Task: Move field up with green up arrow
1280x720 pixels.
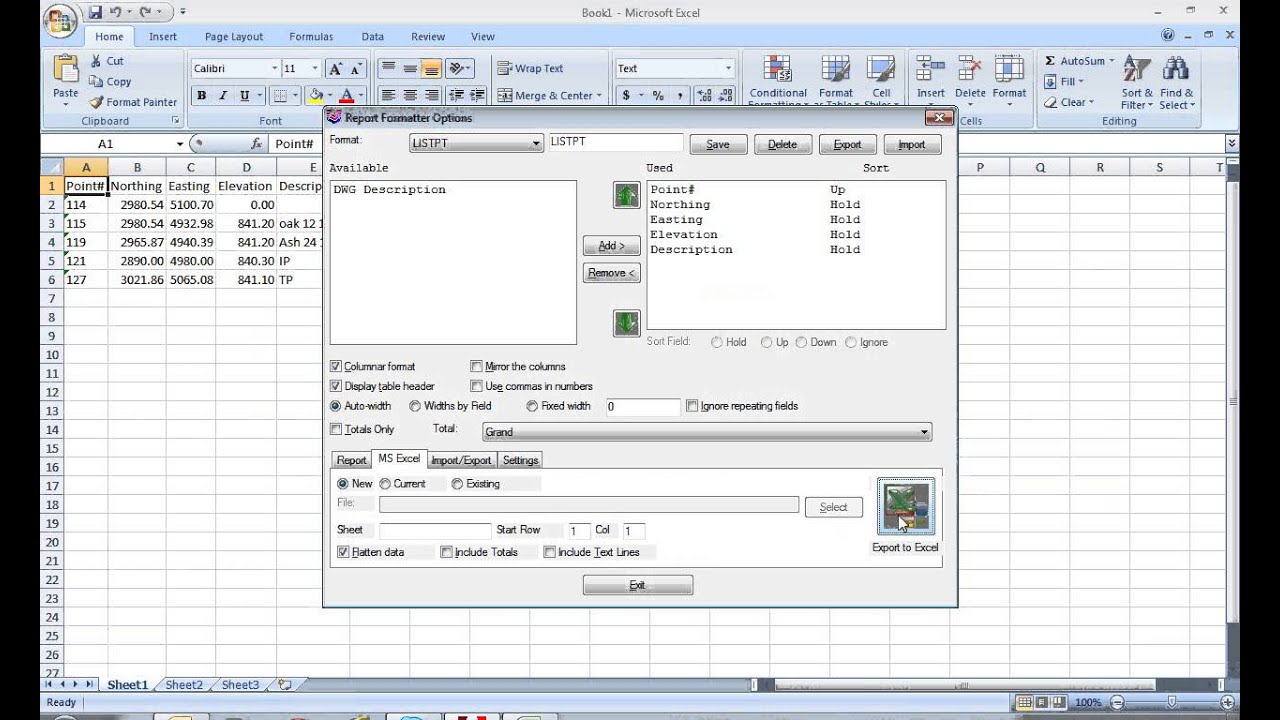Action: pyautogui.click(x=626, y=195)
